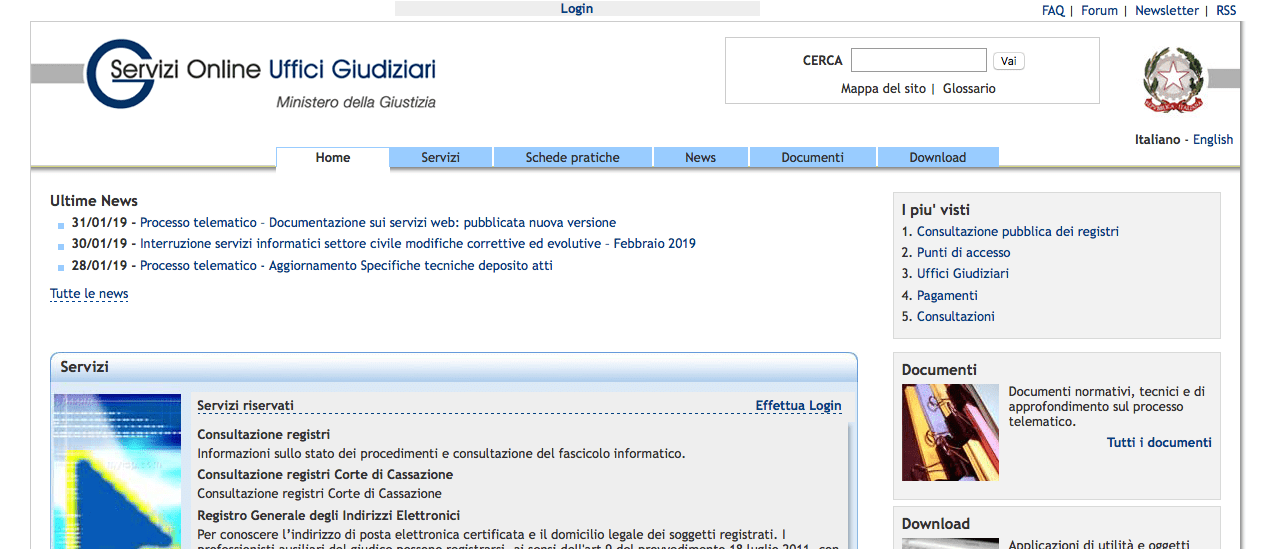The width and height of the screenshot is (1278, 549).
Task: Click inside the CERCA search field
Action: (918, 61)
